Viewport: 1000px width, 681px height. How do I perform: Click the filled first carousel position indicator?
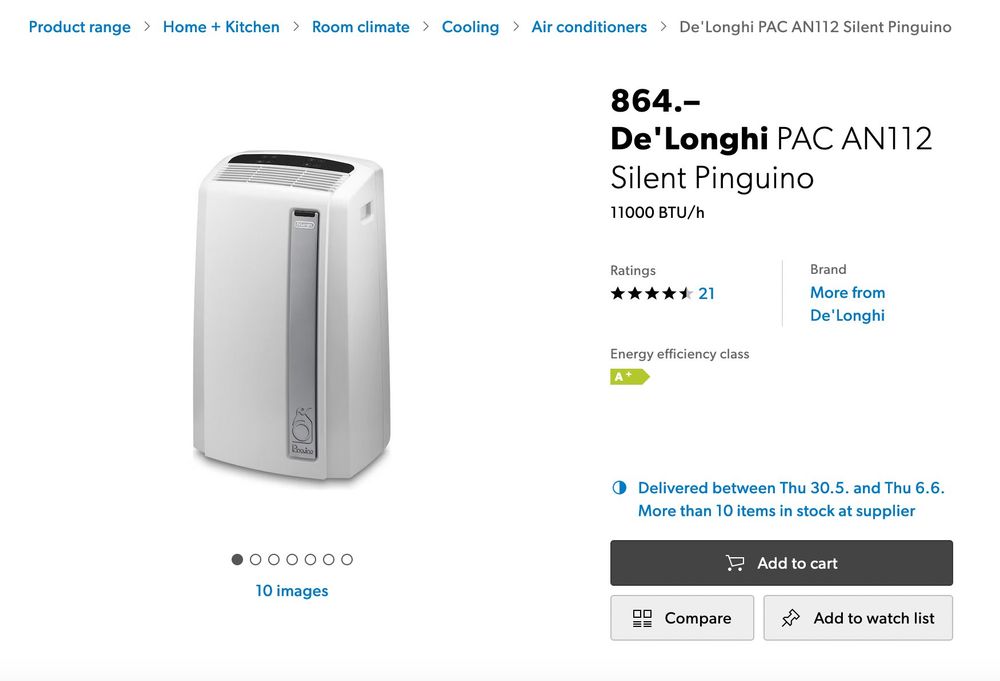tap(238, 559)
